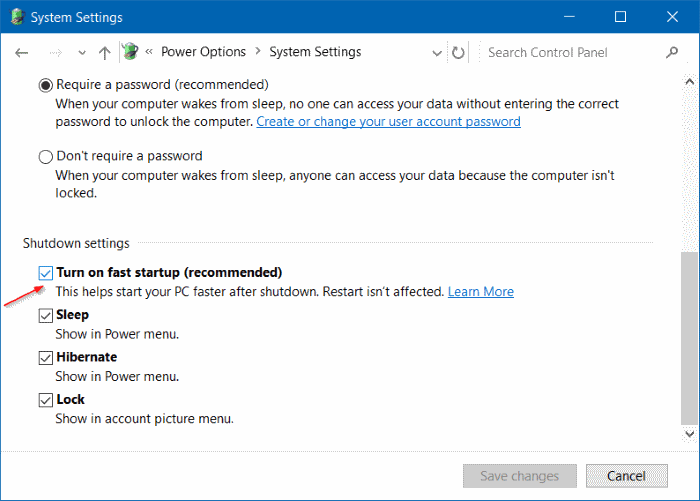Expand the chevron after Power Options
Viewport: 700px width, 501px height.
click(255, 52)
